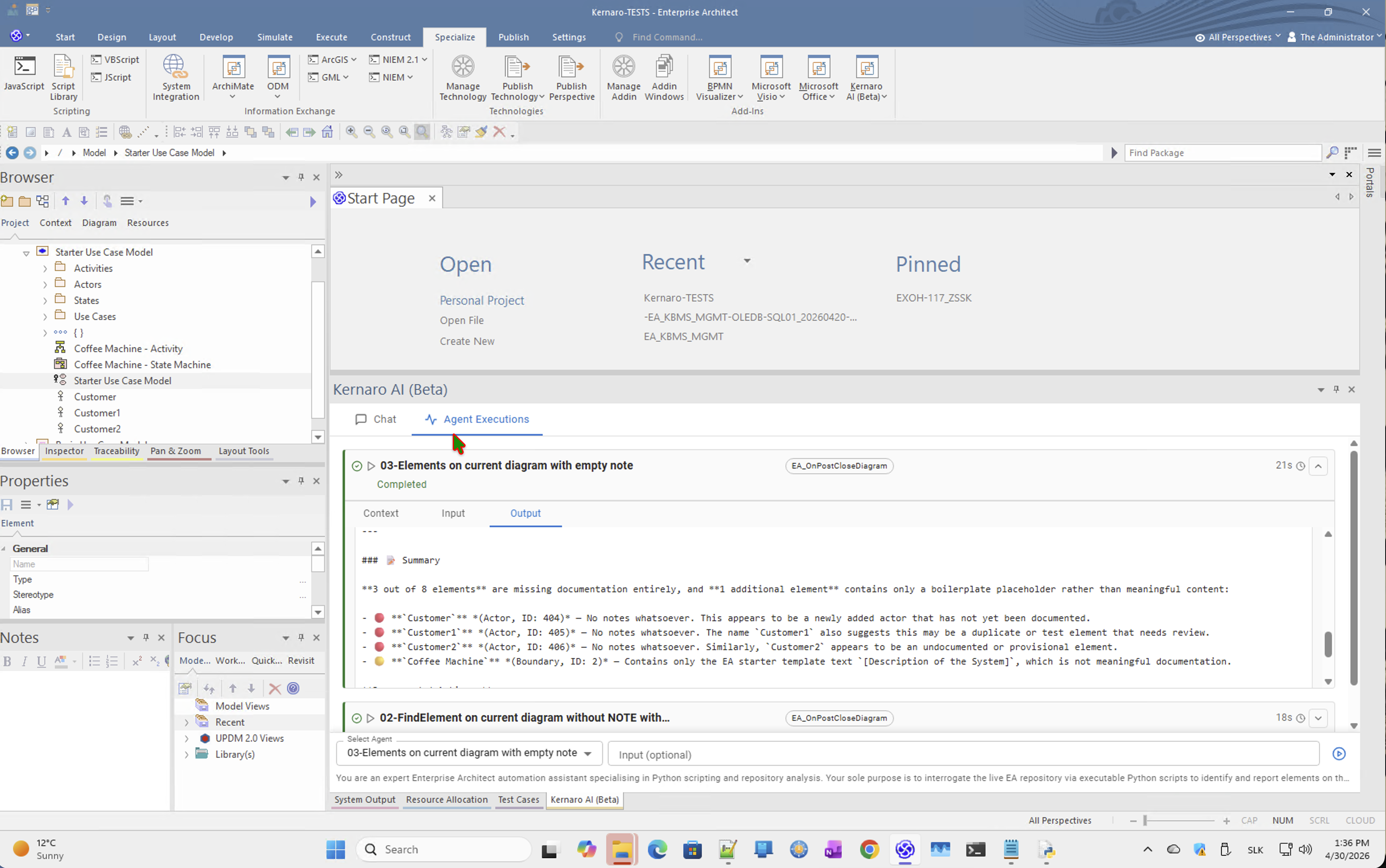Toggle bullet list in Notes toolbar
The height and width of the screenshot is (868, 1386).
94,661
